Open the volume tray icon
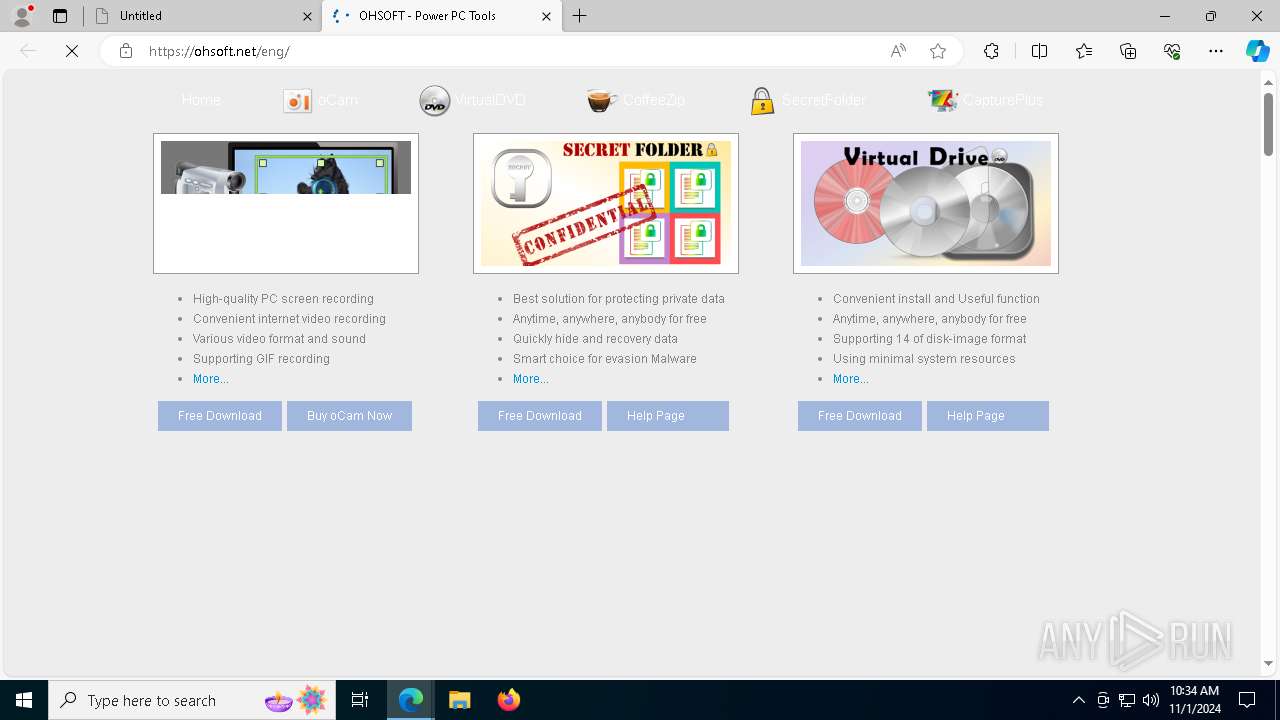Screen dimensions: 1280x720 pyautogui.click(x=1150, y=700)
